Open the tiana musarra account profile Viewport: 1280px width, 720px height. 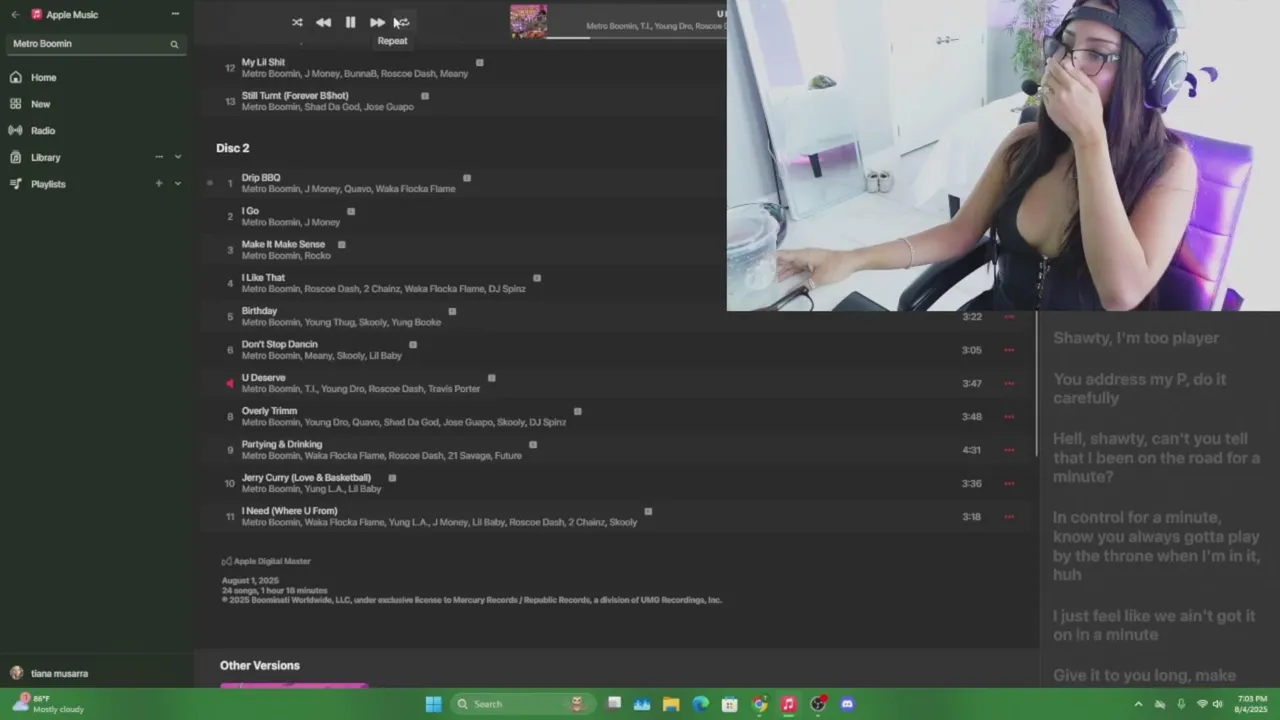tap(50, 673)
